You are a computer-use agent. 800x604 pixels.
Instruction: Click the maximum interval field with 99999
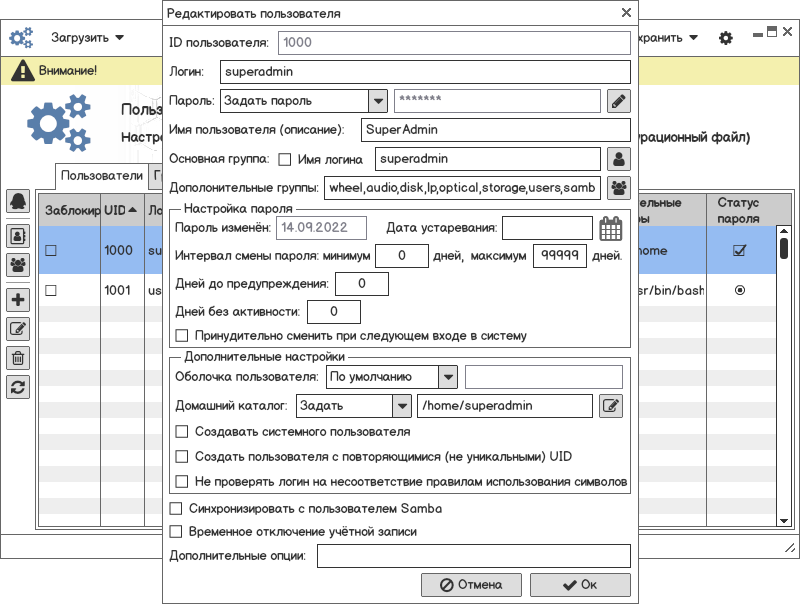coord(560,256)
